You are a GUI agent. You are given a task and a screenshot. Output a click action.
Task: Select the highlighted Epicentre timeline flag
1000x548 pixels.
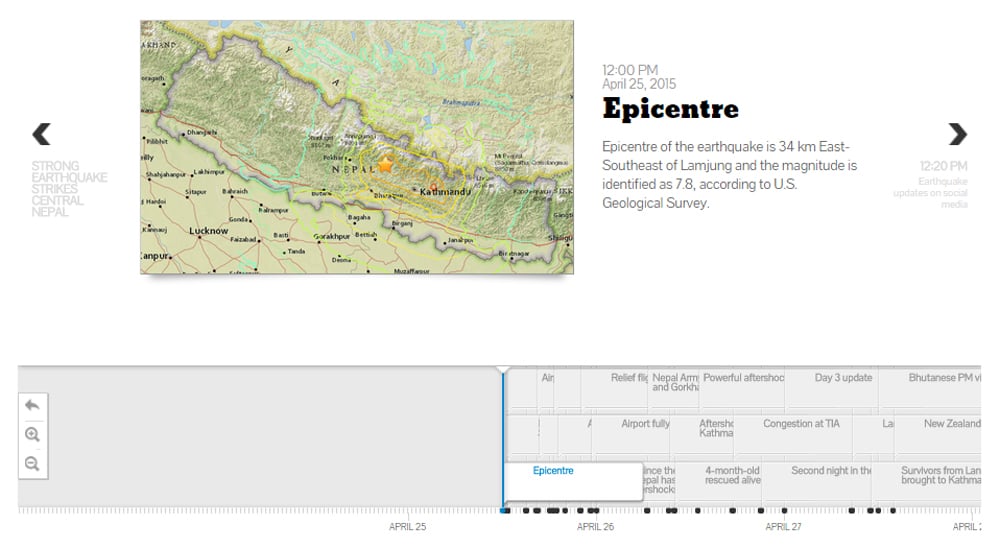coord(573,480)
